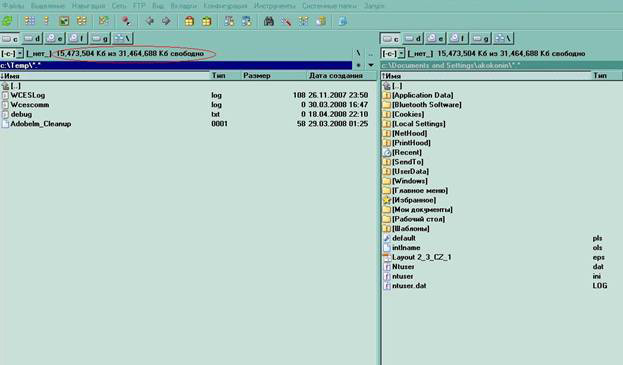The image size is (623, 365).
Task: Show directory tree toolbar icon
Action: pyautogui.click(x=81, y=21)
